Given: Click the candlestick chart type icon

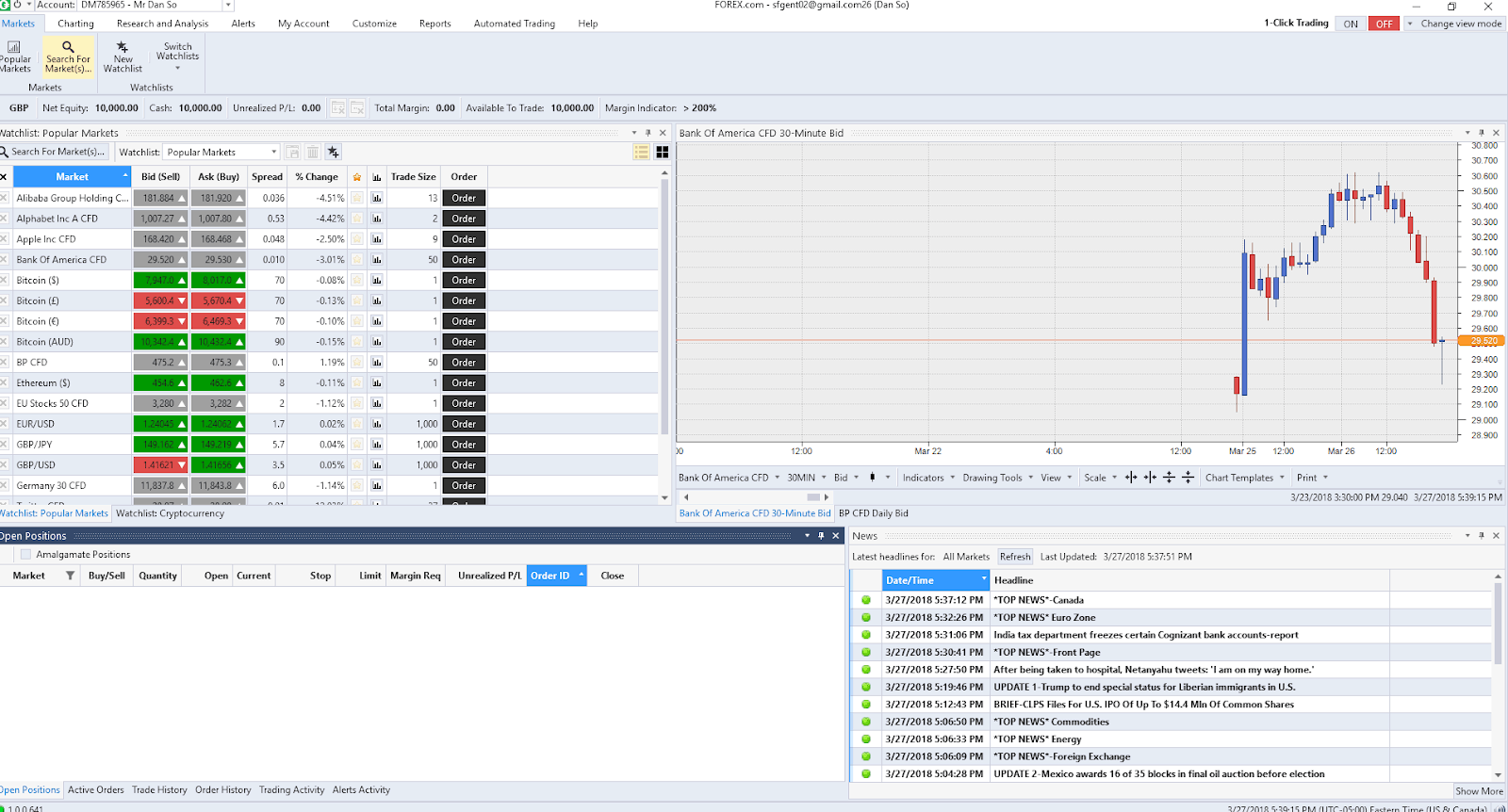Looking at the screenshot, I should [873, 478].
